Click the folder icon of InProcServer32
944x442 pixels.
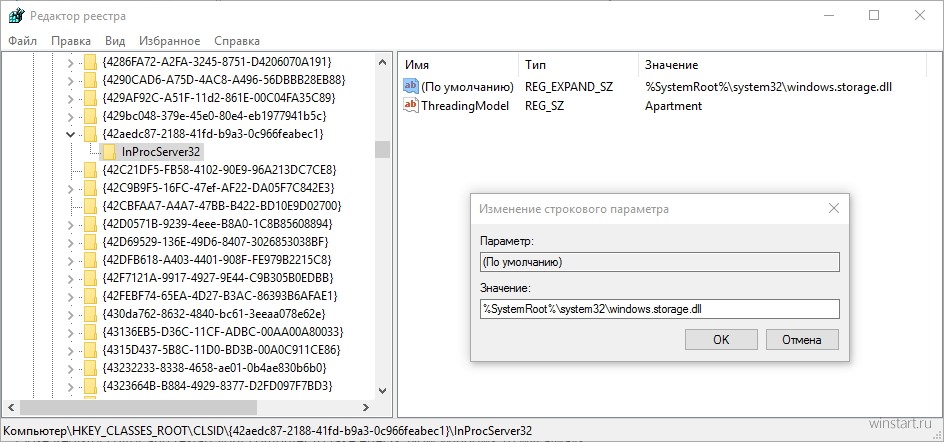(109, 152)
